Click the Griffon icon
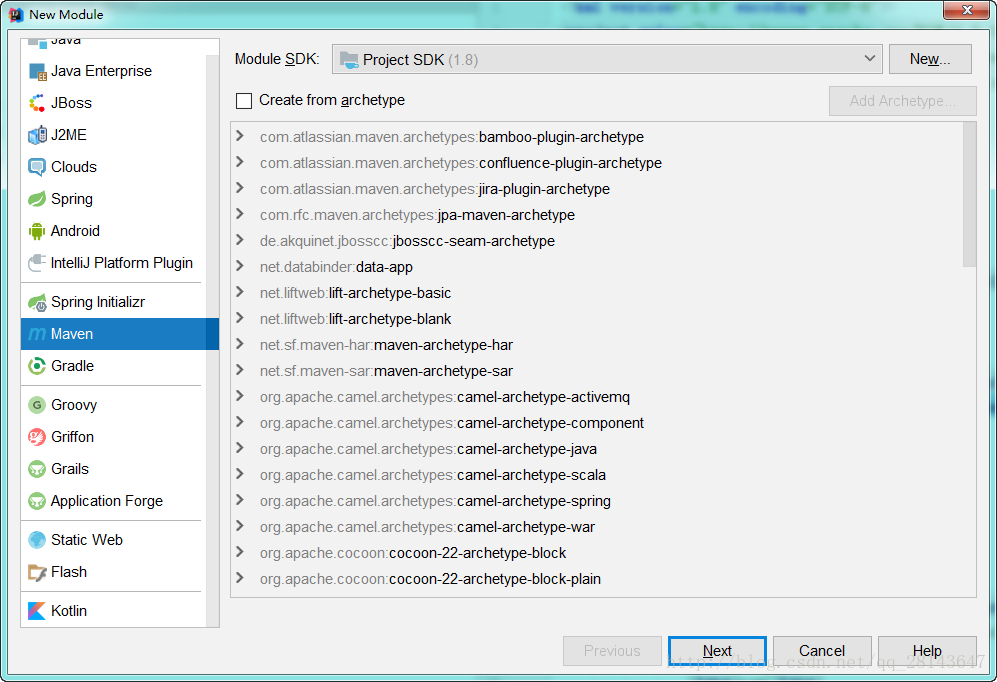Screen dimensions: 997x682 [x=38, y=437]
